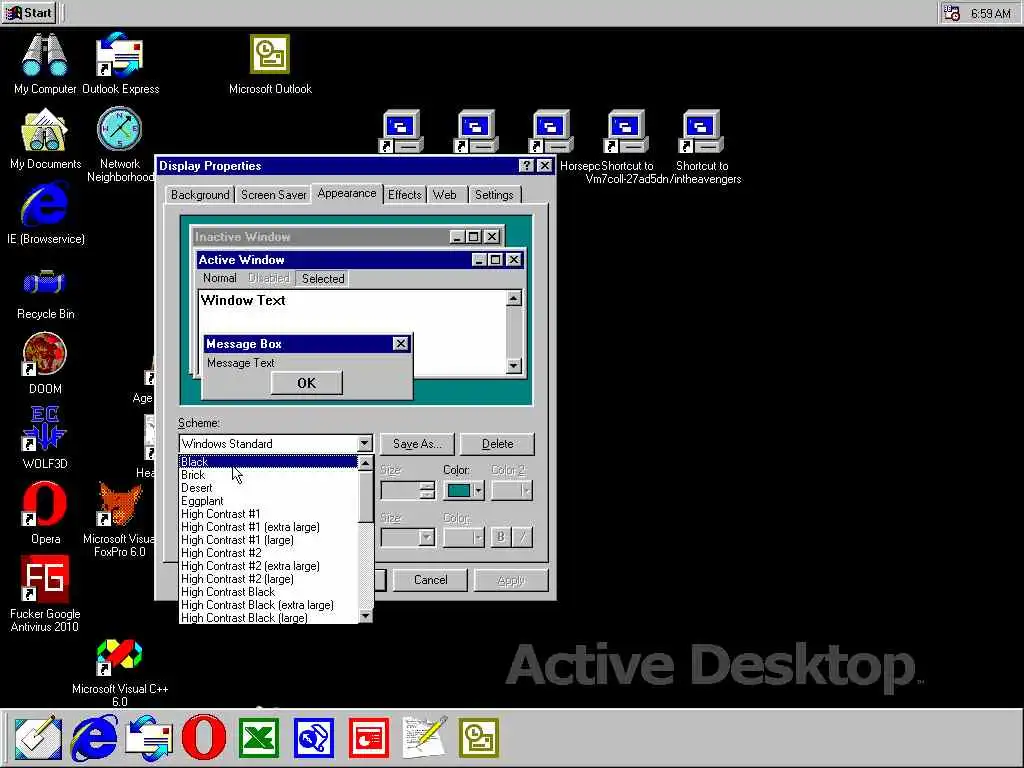
Task: Click the Normal menu item in preview
Action: [219, 278]
